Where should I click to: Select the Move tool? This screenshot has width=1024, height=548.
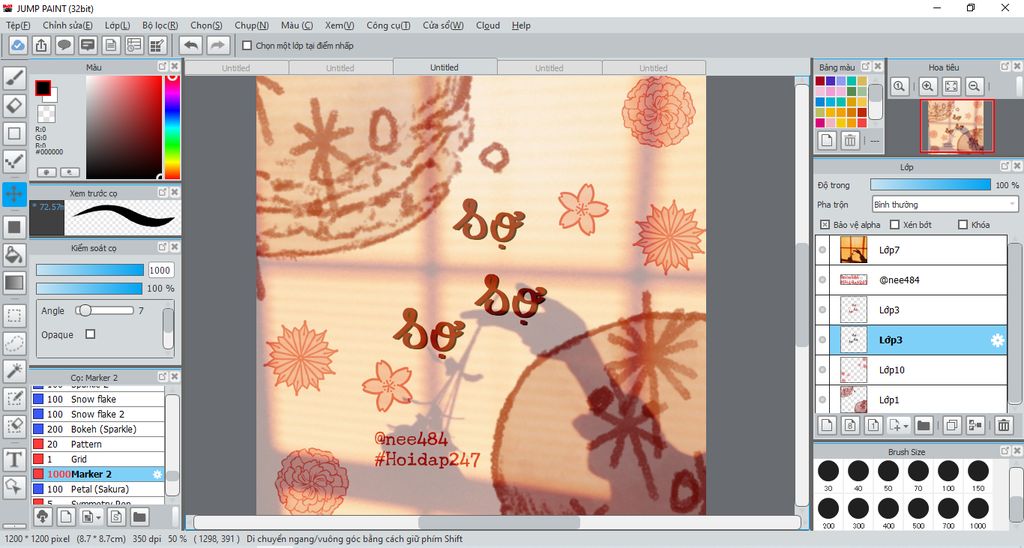[x=14, y=194]
